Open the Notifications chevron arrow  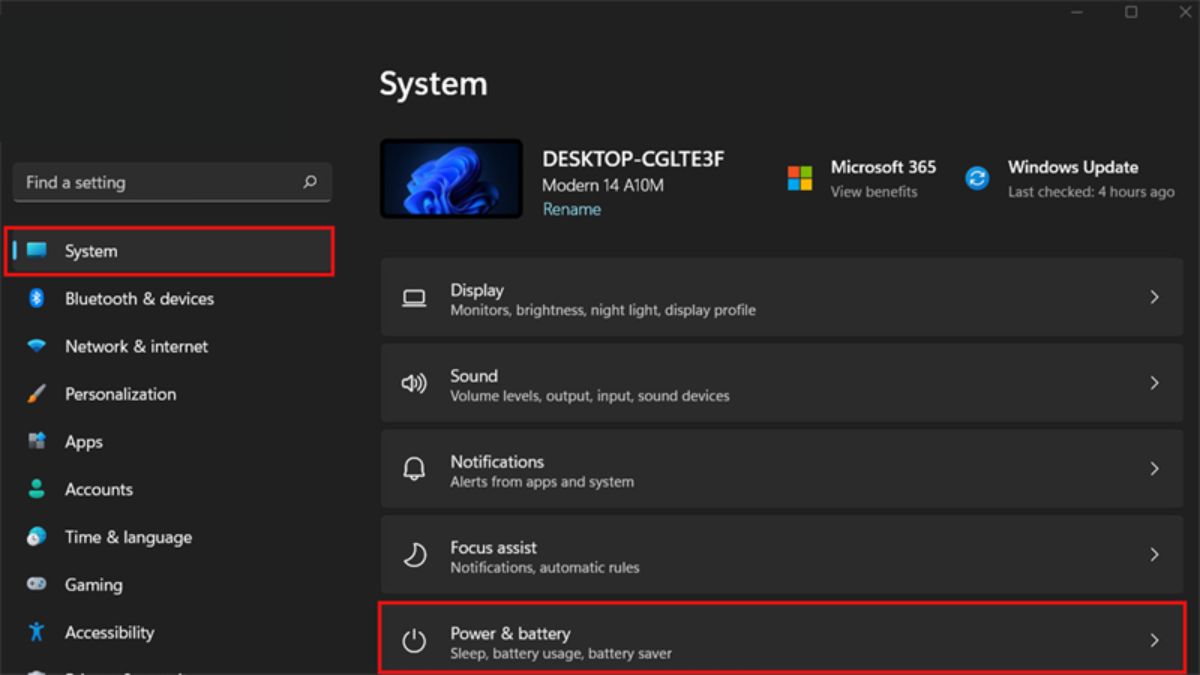point(1154,469)
